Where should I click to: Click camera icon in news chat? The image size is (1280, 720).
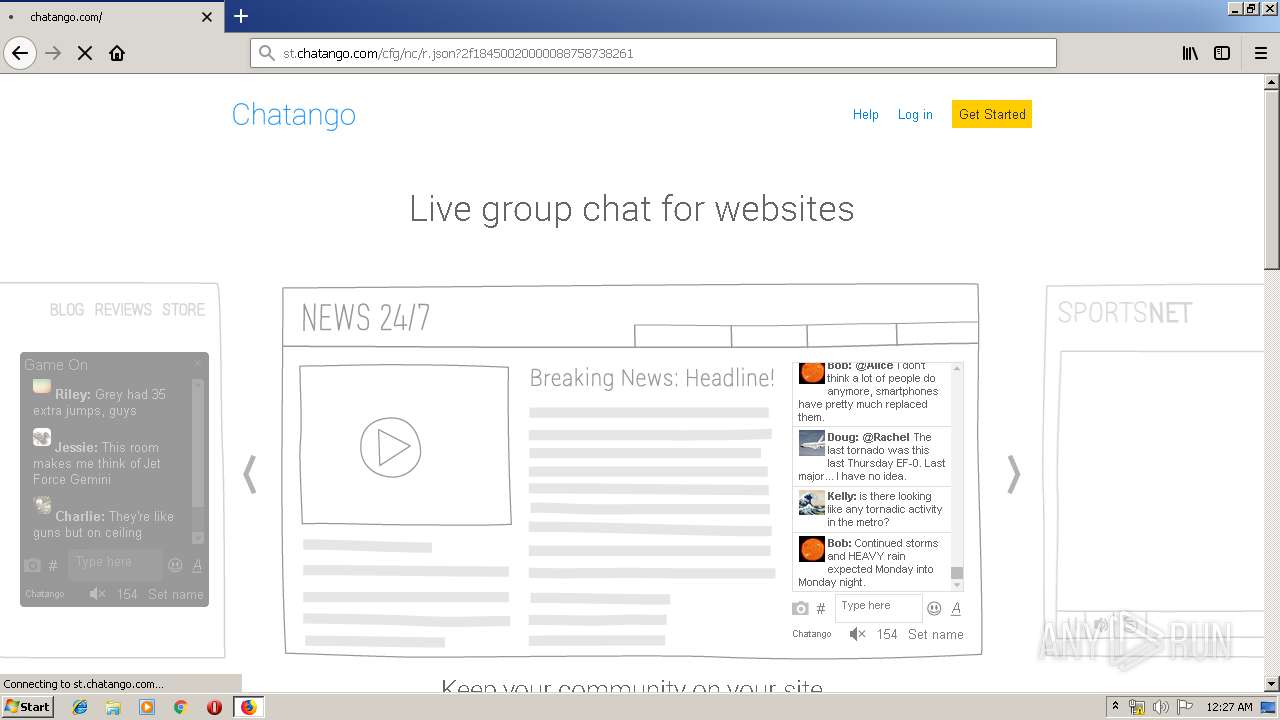click(800, 608)
